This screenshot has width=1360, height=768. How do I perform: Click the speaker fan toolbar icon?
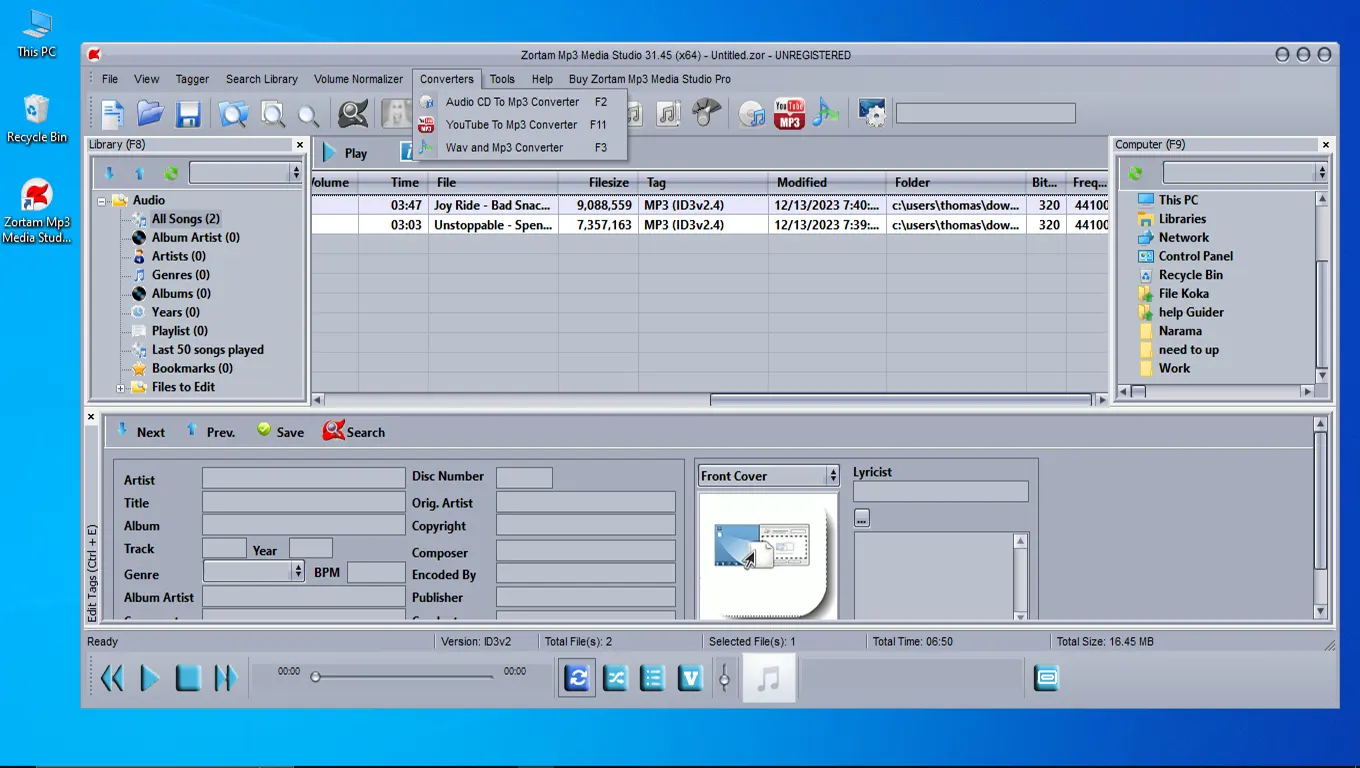click(x=706, y=113)
